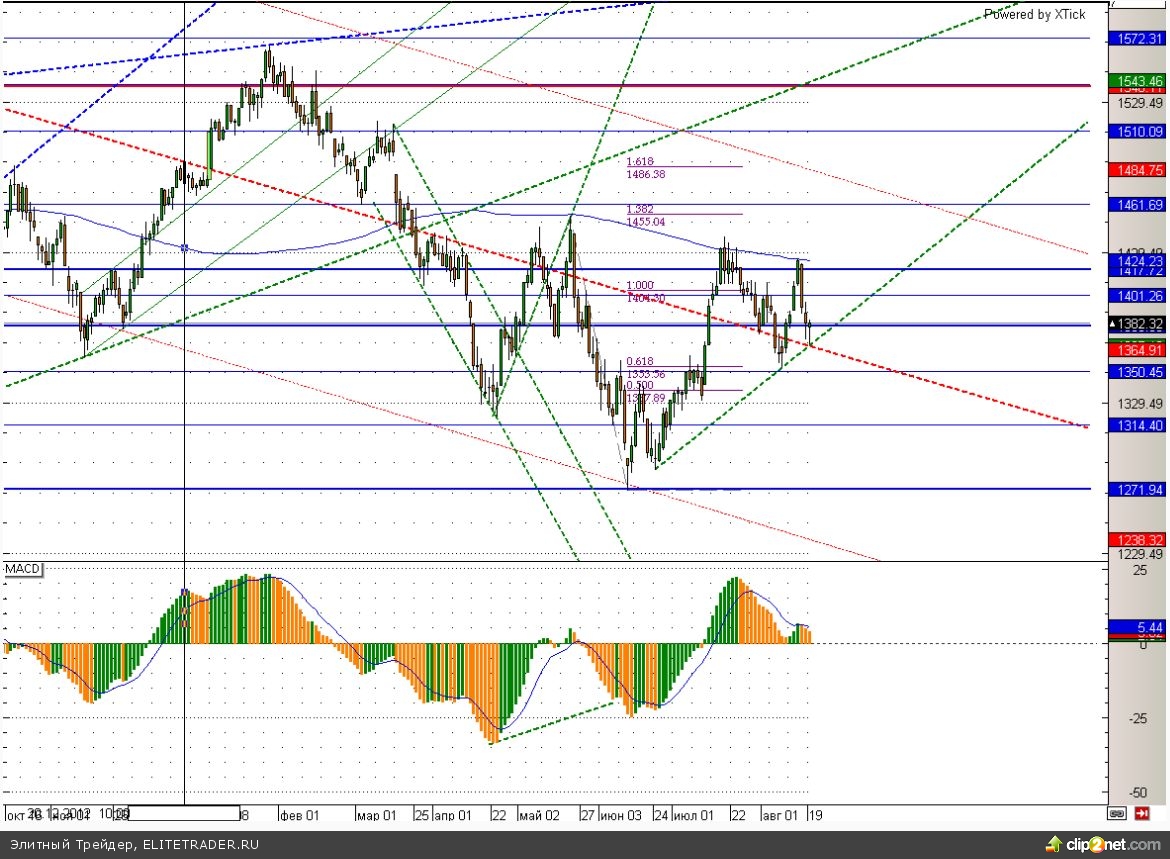Select the 1.382 Fibonacci level at 1455.04
Viewport: 1170px width, 859px height.
[x=646, y=215]
